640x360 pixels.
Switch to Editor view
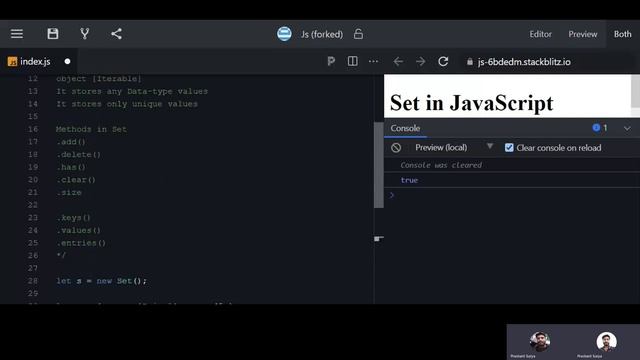click(540, 34)
